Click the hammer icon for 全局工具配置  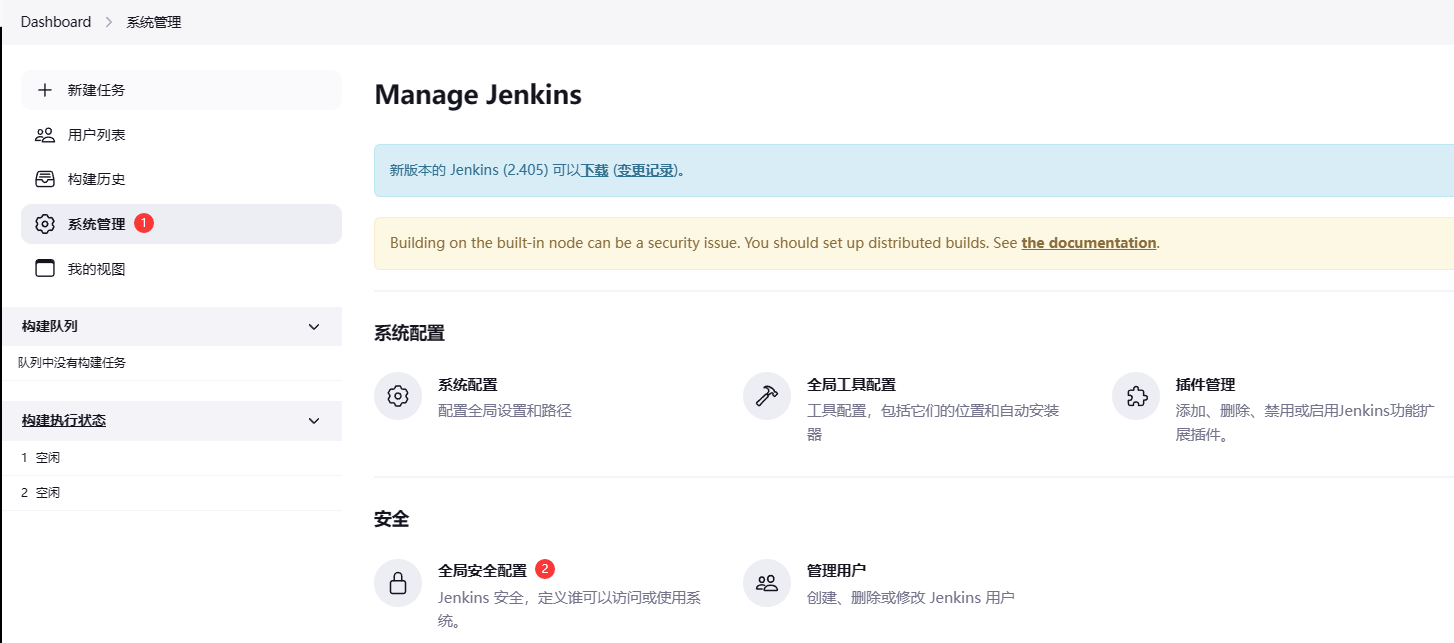[x=767, y=396]
